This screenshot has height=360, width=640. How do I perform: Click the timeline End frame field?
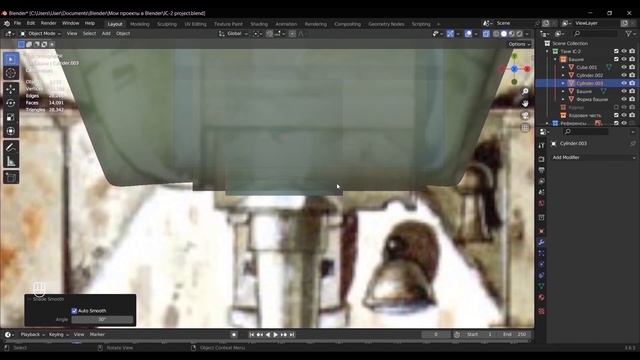(515, 334)
